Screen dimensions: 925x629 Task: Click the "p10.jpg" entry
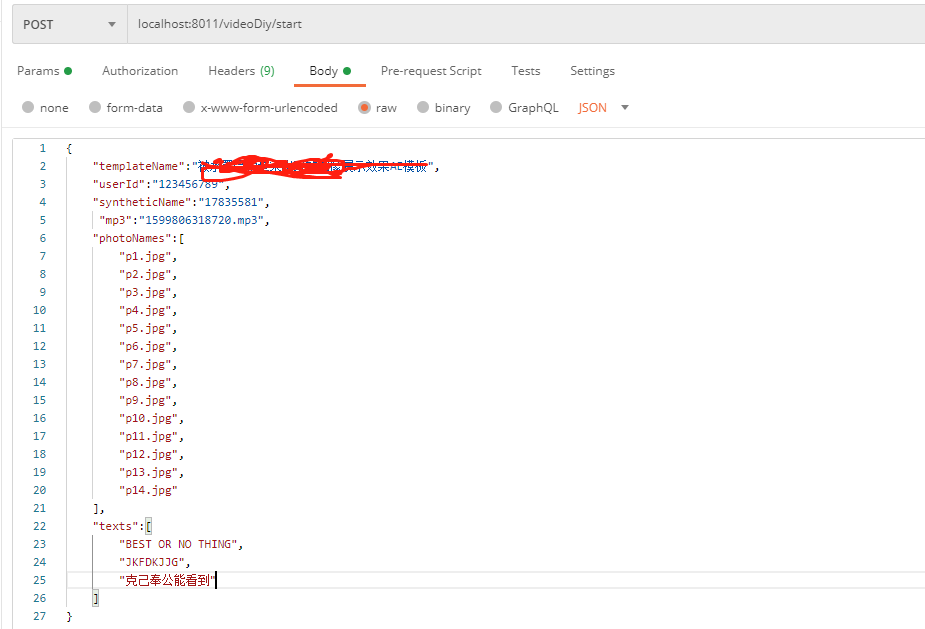pyautogui.click(x=149, y=418)
